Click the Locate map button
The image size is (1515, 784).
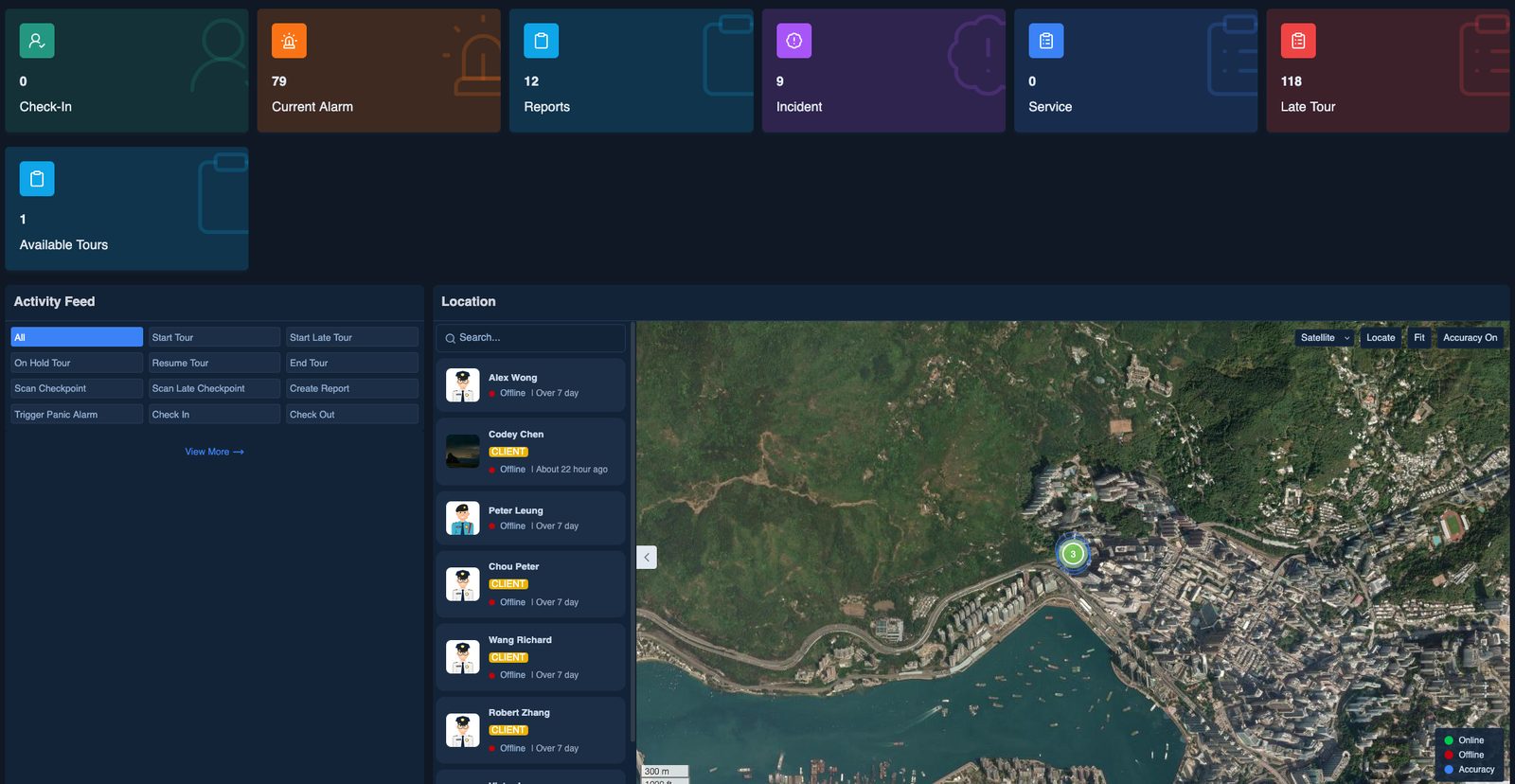click(x=1381, y=338)
